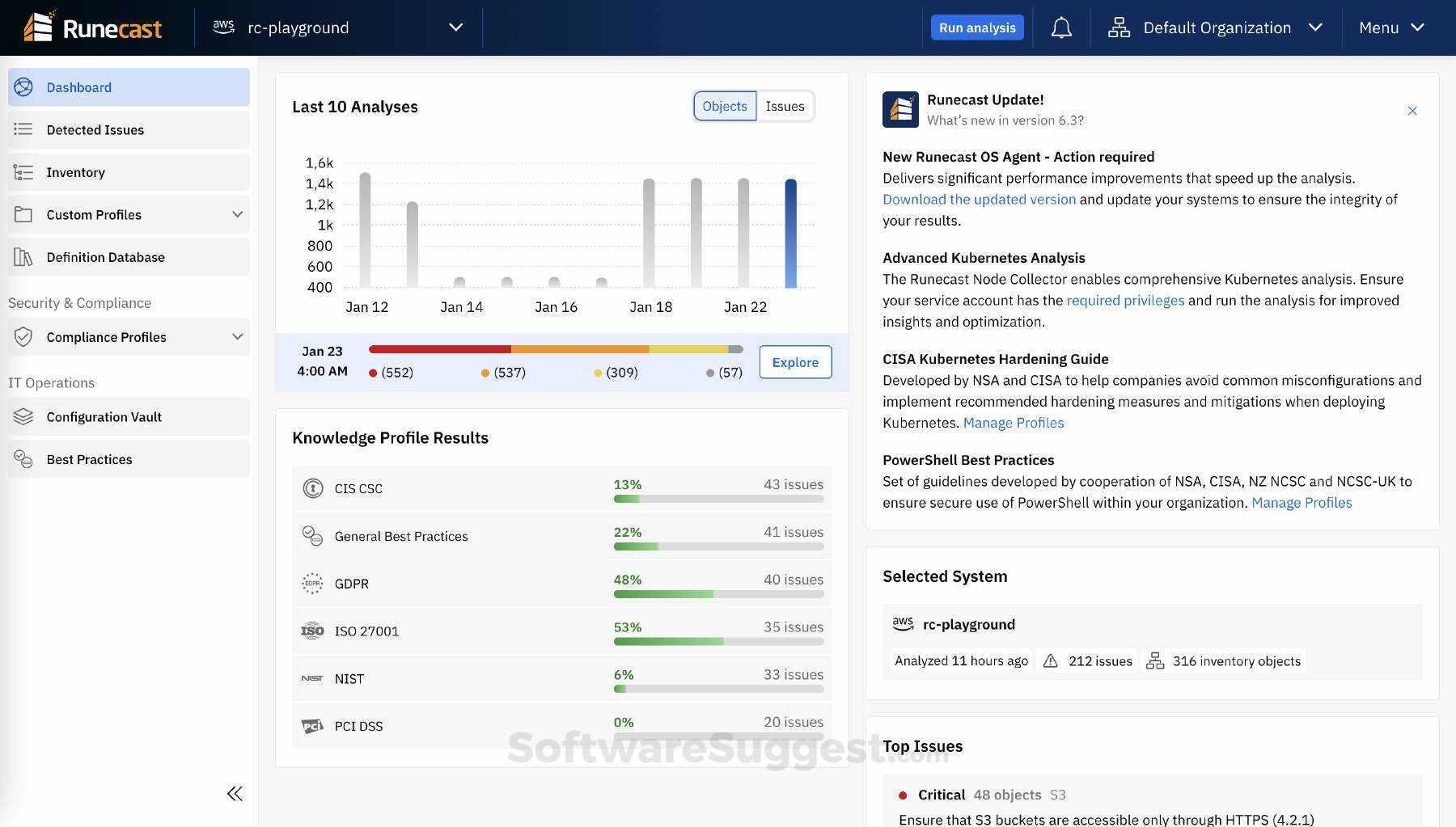Click the Download the updated version link
The height and width of the screenshot is (827, 1456).
tap(979, 199)
